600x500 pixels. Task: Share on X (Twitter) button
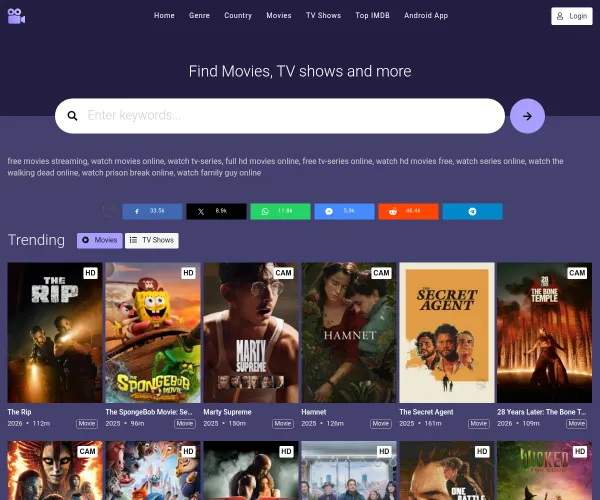point(216,211)
